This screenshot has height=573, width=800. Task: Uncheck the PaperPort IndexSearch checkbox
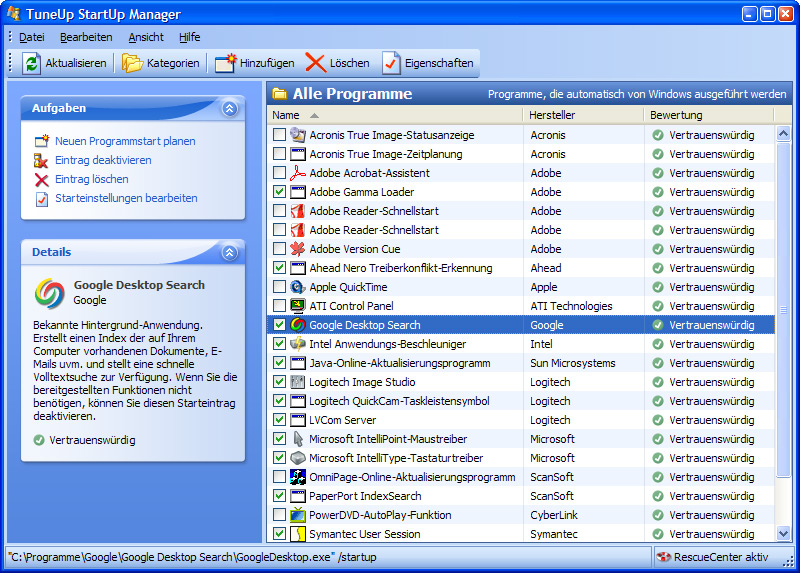pos(279,496)
